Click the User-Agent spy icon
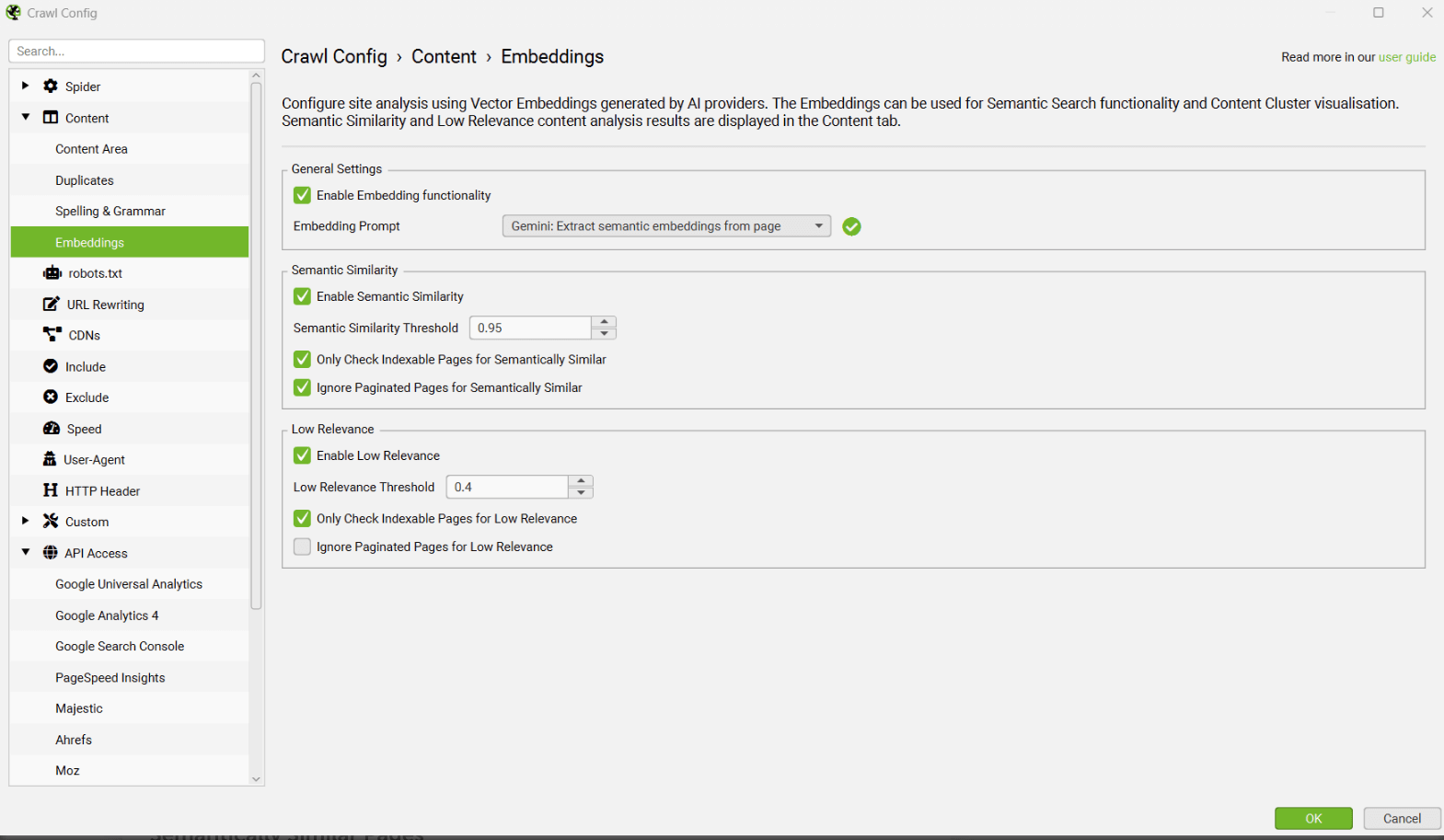This screenshot has width=1444, height=840. (50, 459)
